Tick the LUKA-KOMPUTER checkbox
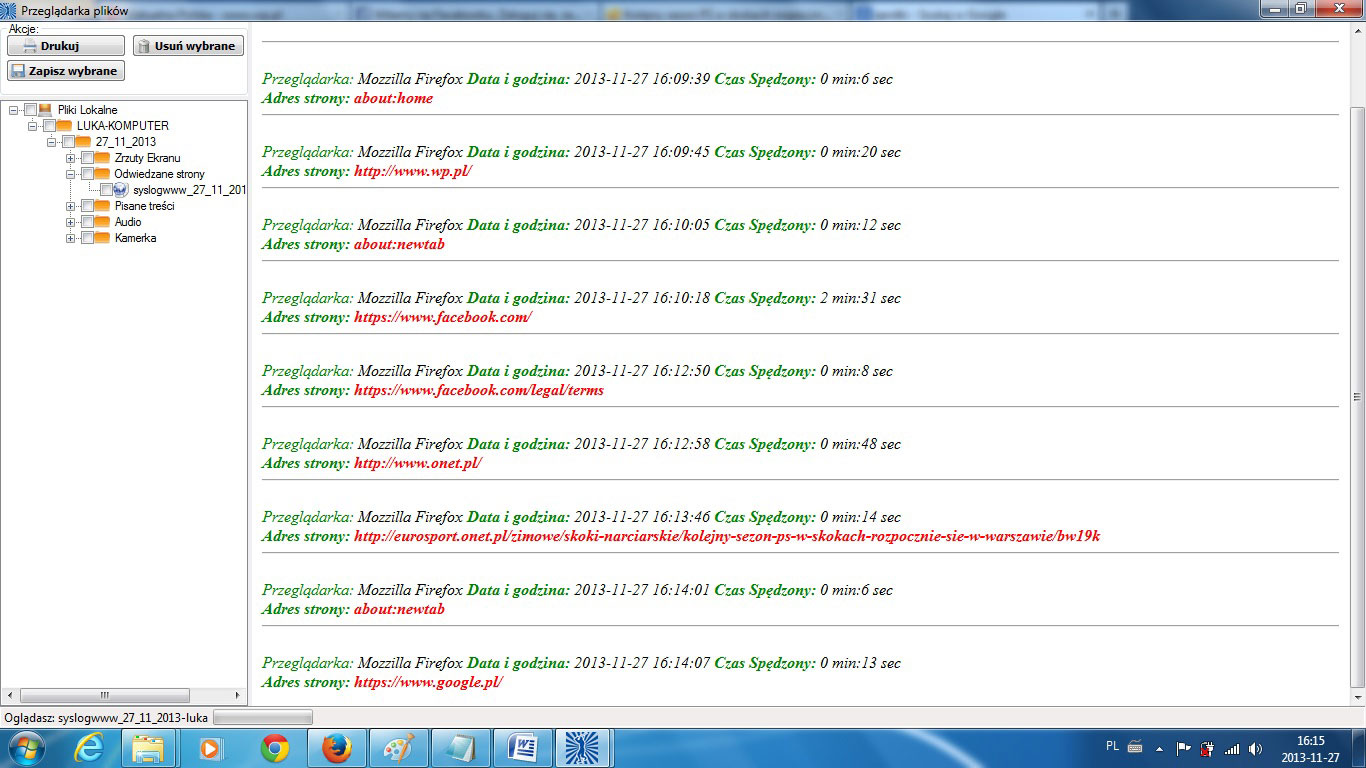Image resolution: width=1366 pixels, height=768 pixels. point(49,126)
